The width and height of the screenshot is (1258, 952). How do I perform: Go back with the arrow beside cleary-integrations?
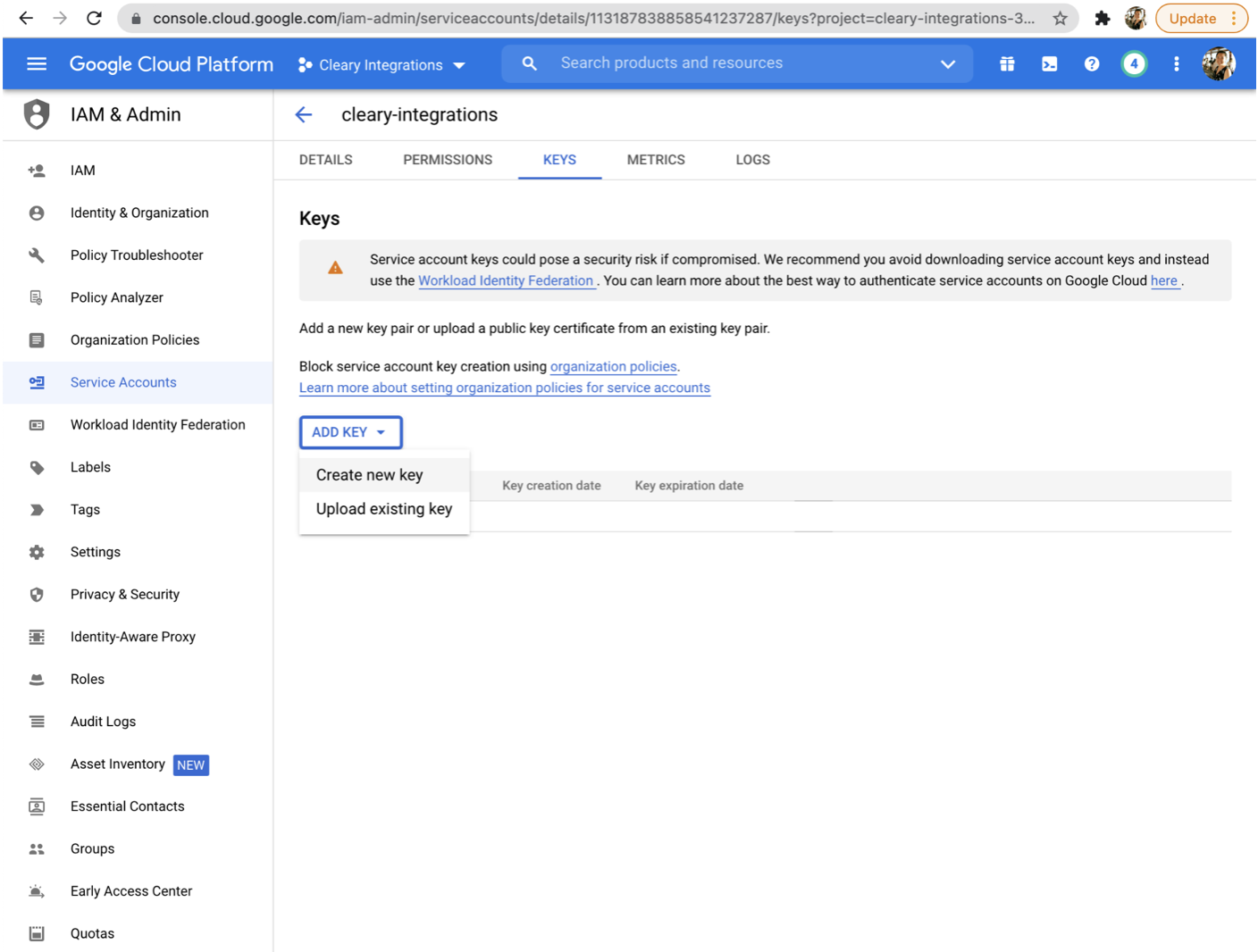point(304,114)
